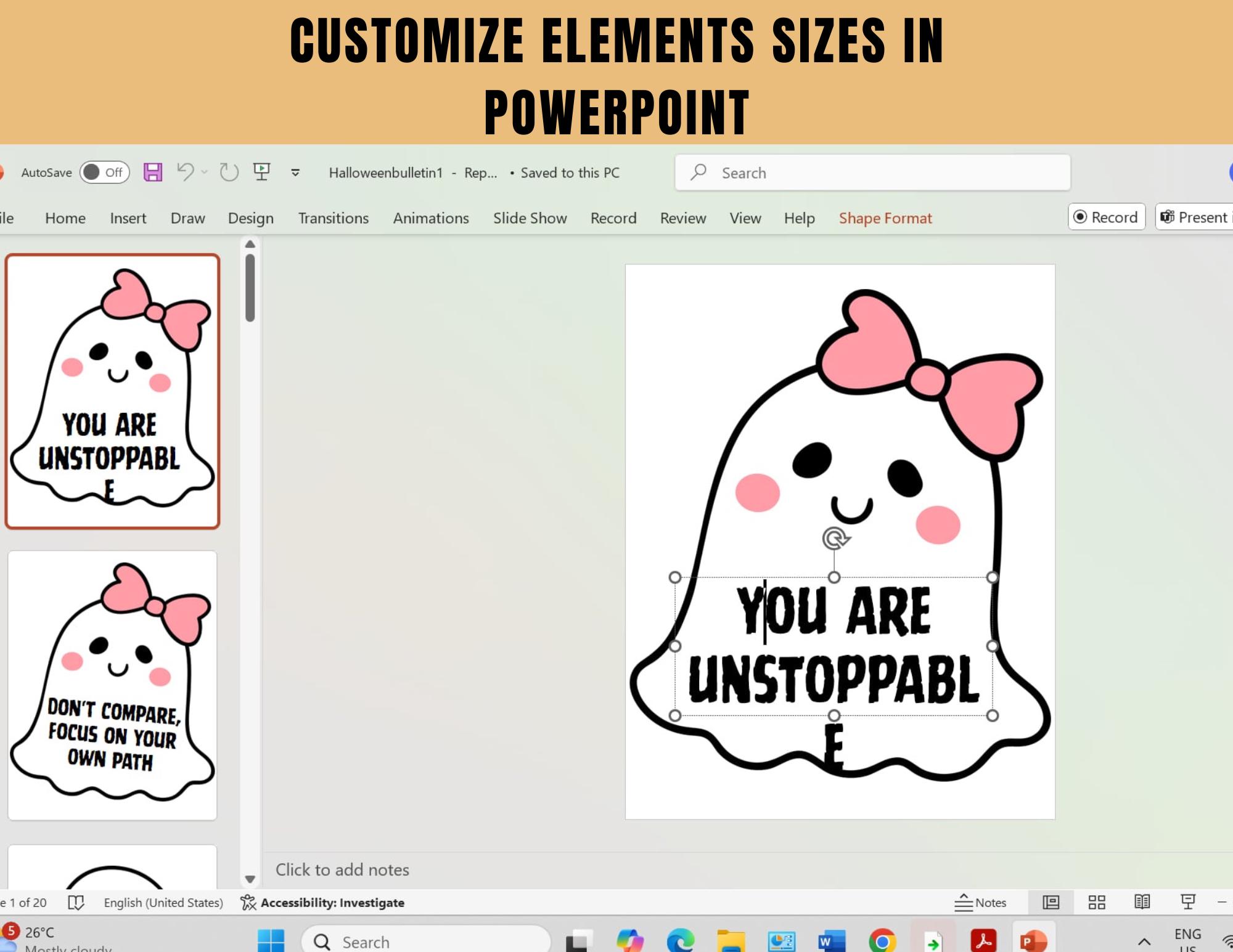Toggle the Notes pane button
This screenshot has height=952, width=1233.
point(980,903)
